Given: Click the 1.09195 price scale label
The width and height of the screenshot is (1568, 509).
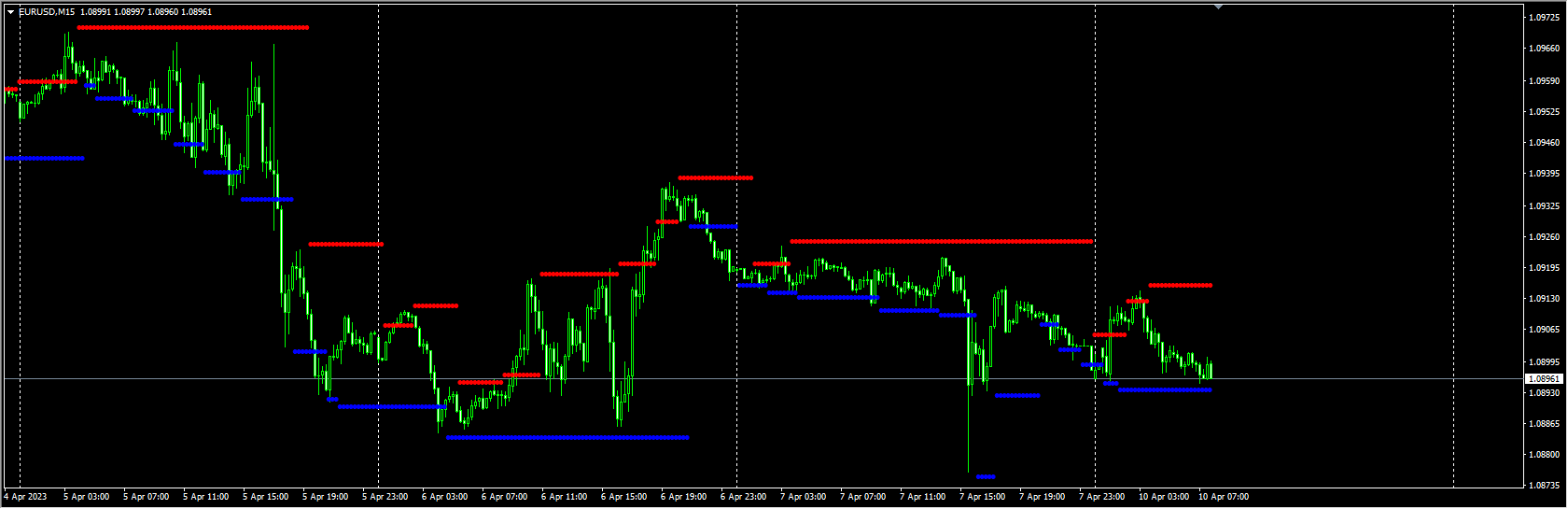Looking at the screenshot, I should (1544, 268).
